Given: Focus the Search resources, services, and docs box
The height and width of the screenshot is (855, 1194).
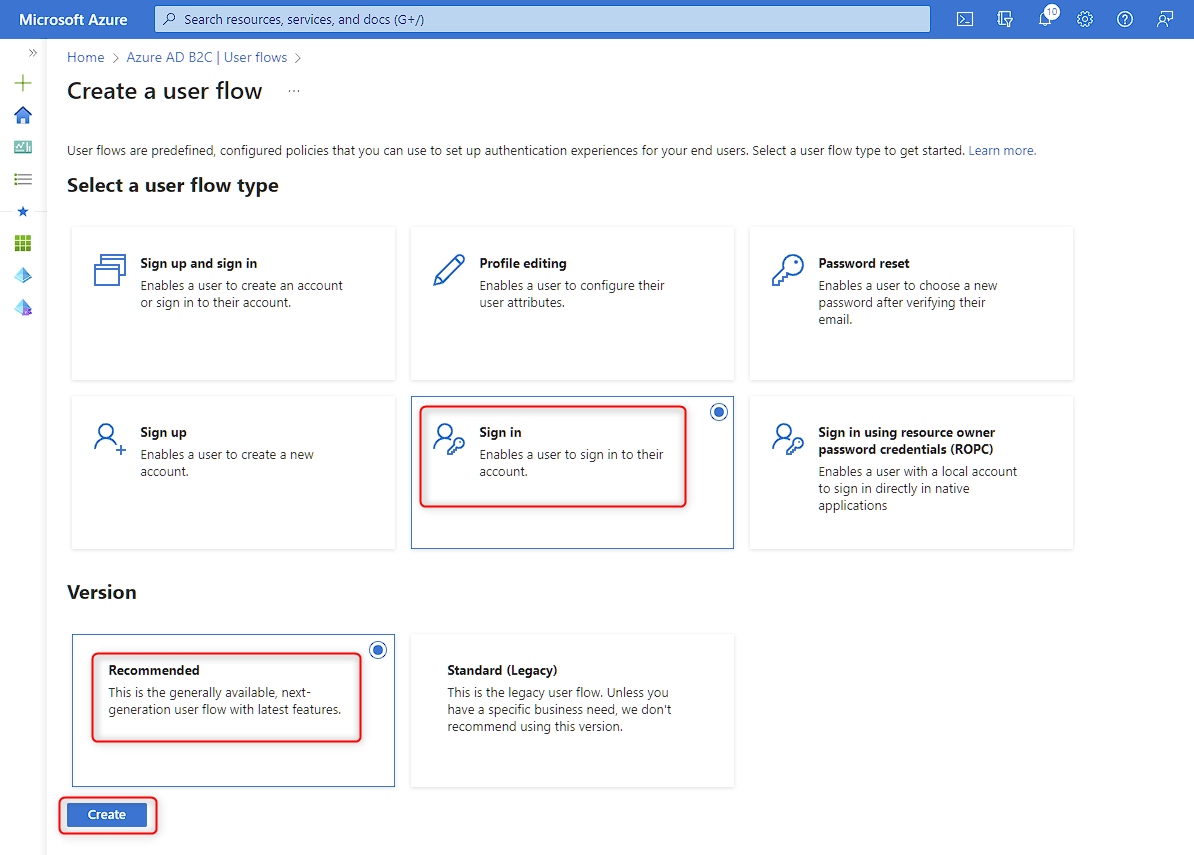Looking at the screenshot, I should [x=542, y=19].
